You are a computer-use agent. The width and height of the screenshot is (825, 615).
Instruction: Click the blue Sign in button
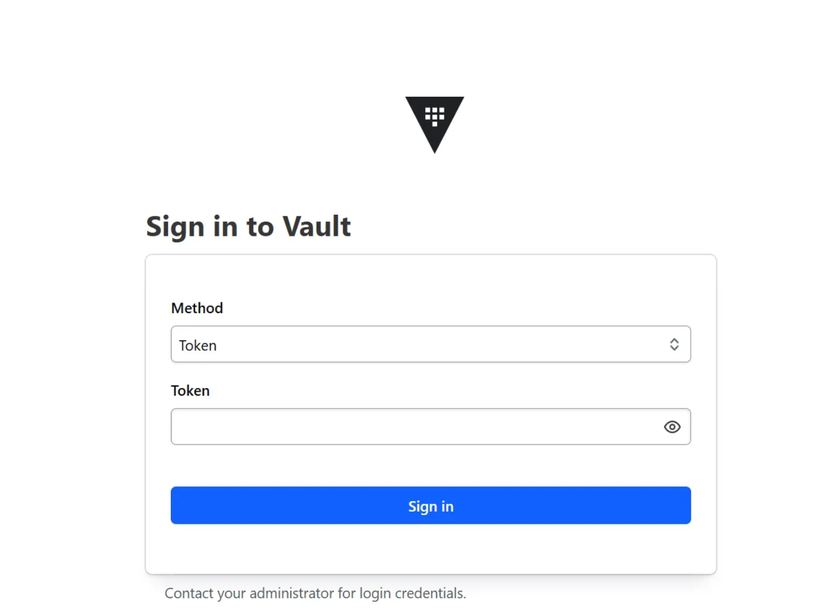pos(430,506)
